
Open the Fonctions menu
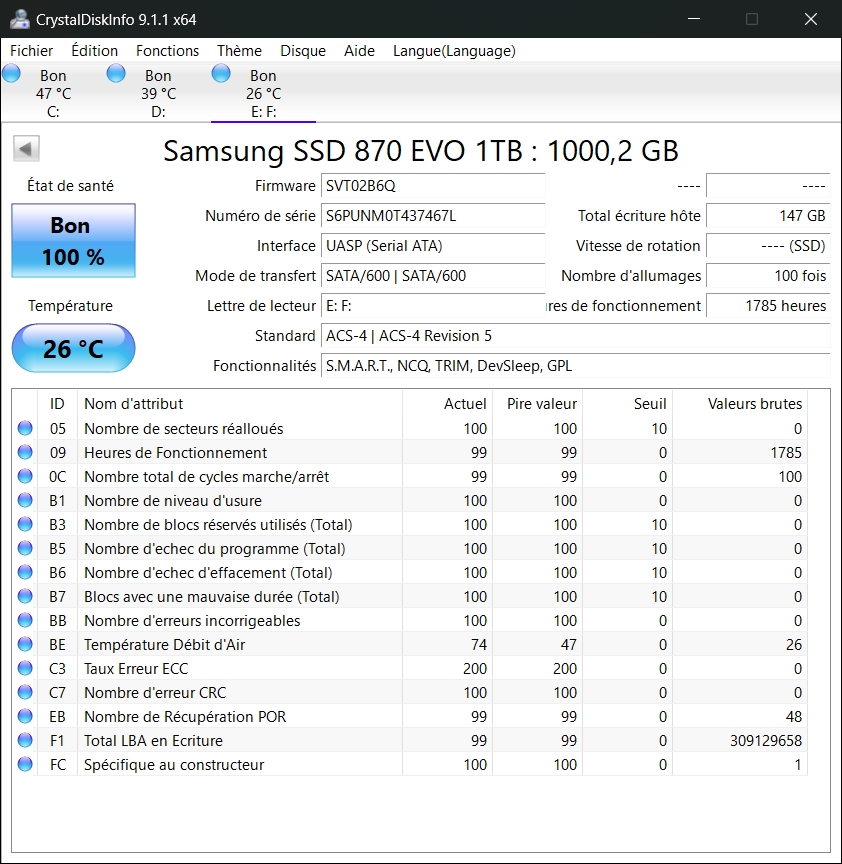167,51
